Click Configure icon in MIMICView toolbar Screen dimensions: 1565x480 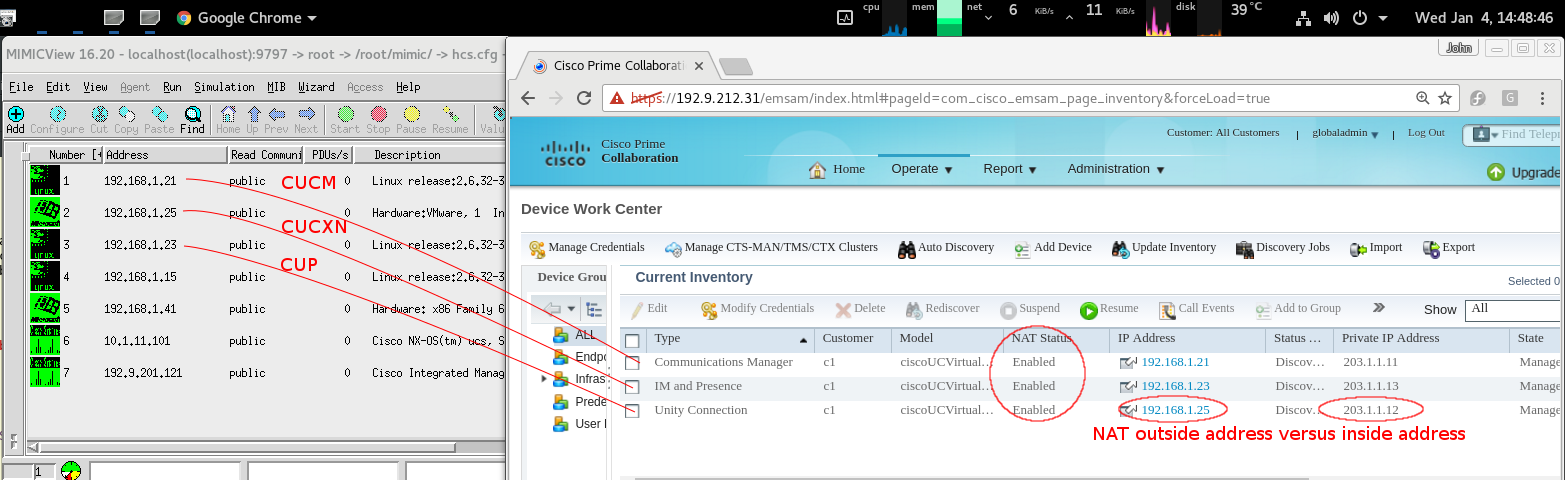[57, 114]
